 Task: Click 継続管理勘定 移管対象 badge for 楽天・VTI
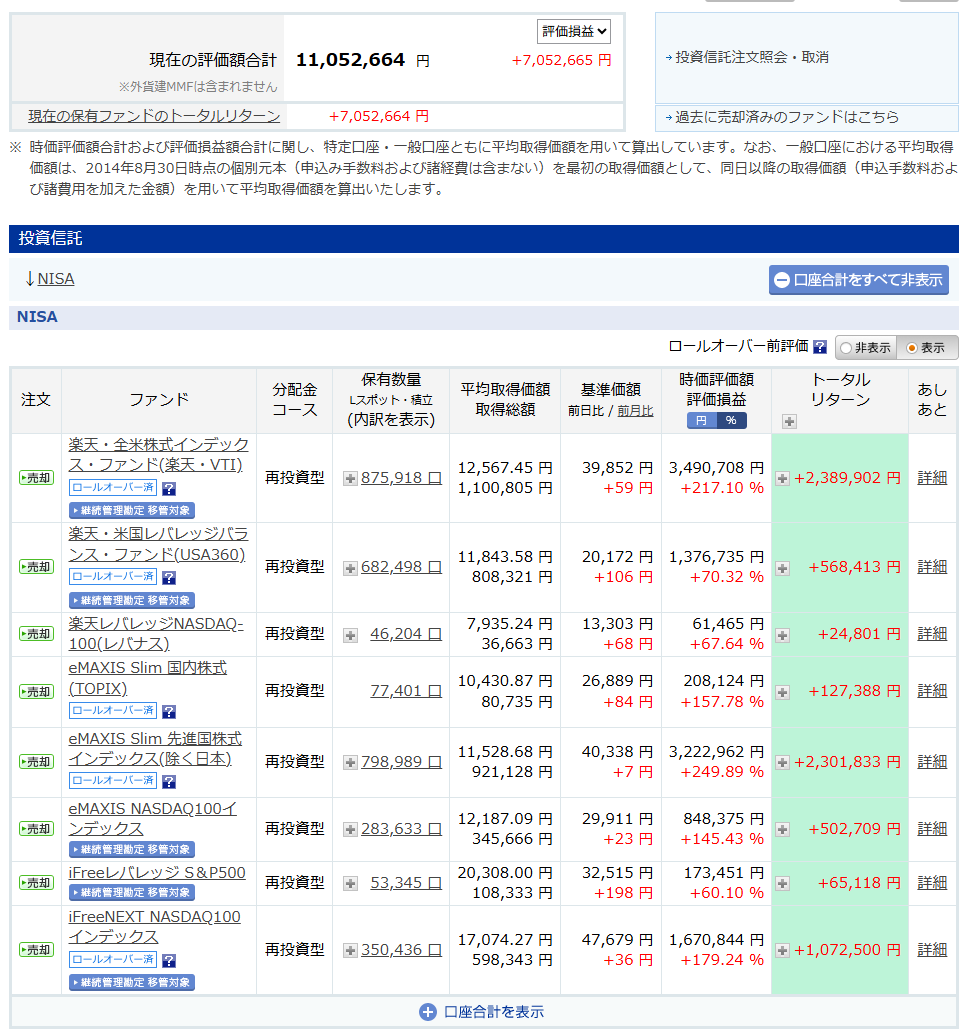[x=132, y=510]
